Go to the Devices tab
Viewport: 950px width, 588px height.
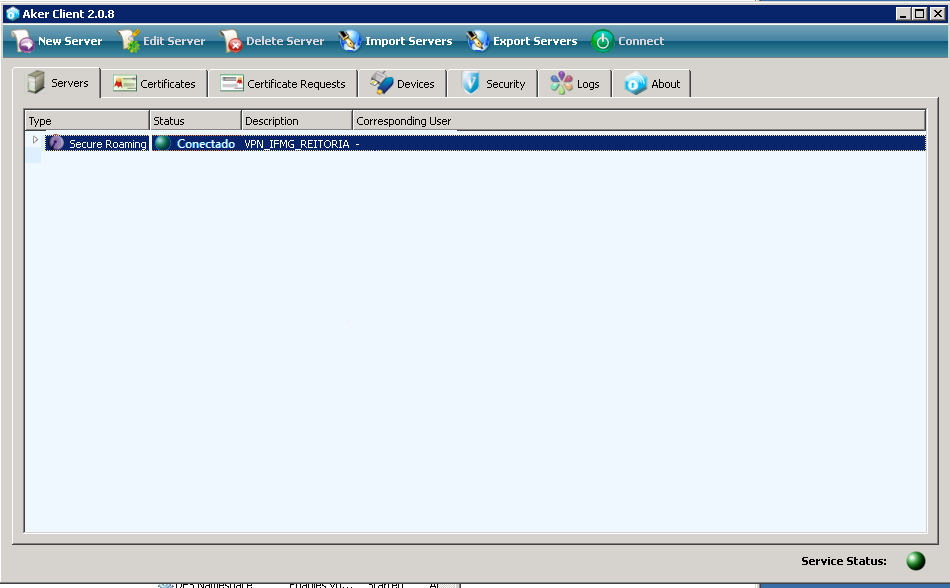tap(402, 84)
